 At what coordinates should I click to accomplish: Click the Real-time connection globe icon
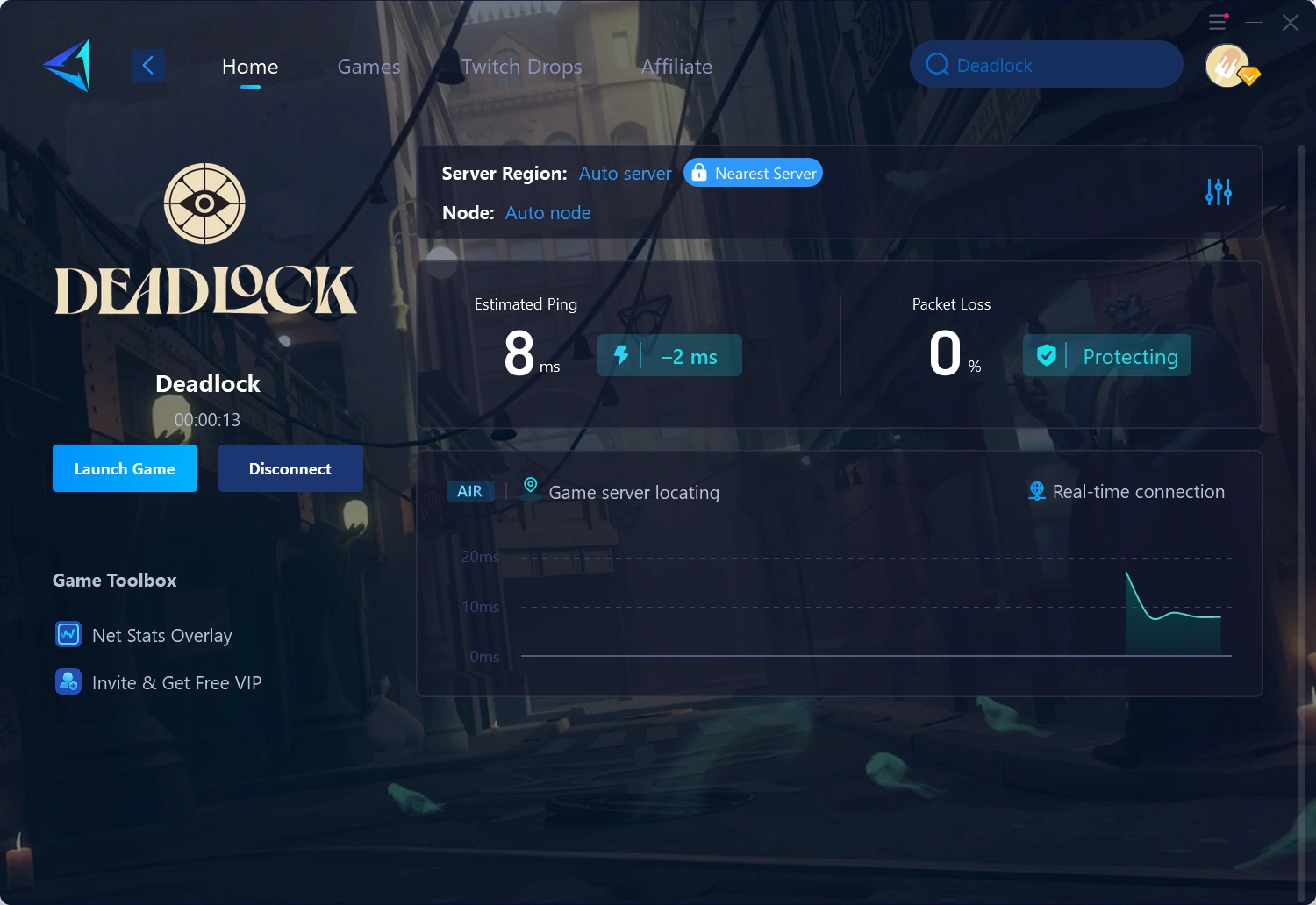tap(1037, 491)
